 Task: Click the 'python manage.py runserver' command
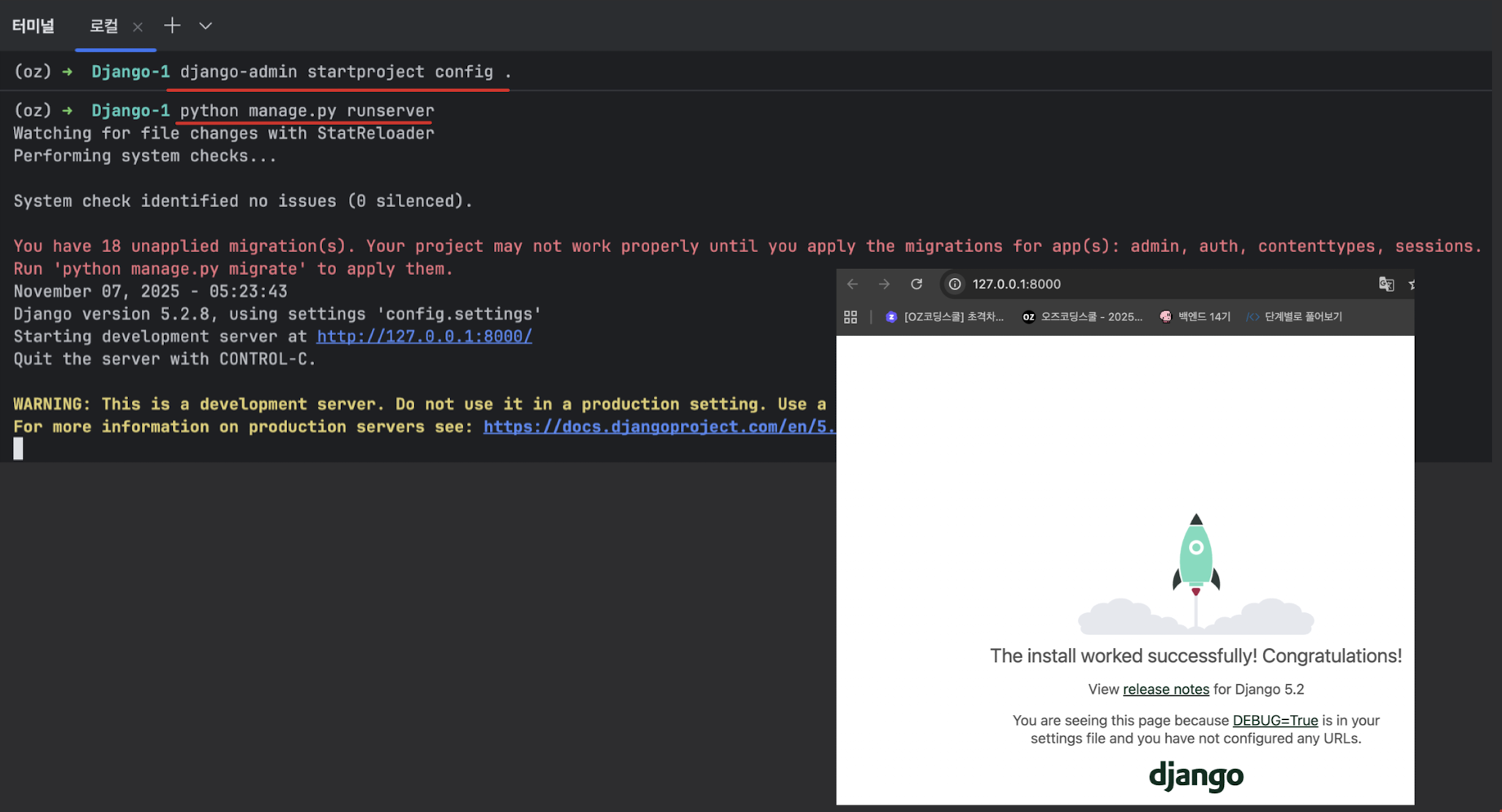click(x=307, y=110)
